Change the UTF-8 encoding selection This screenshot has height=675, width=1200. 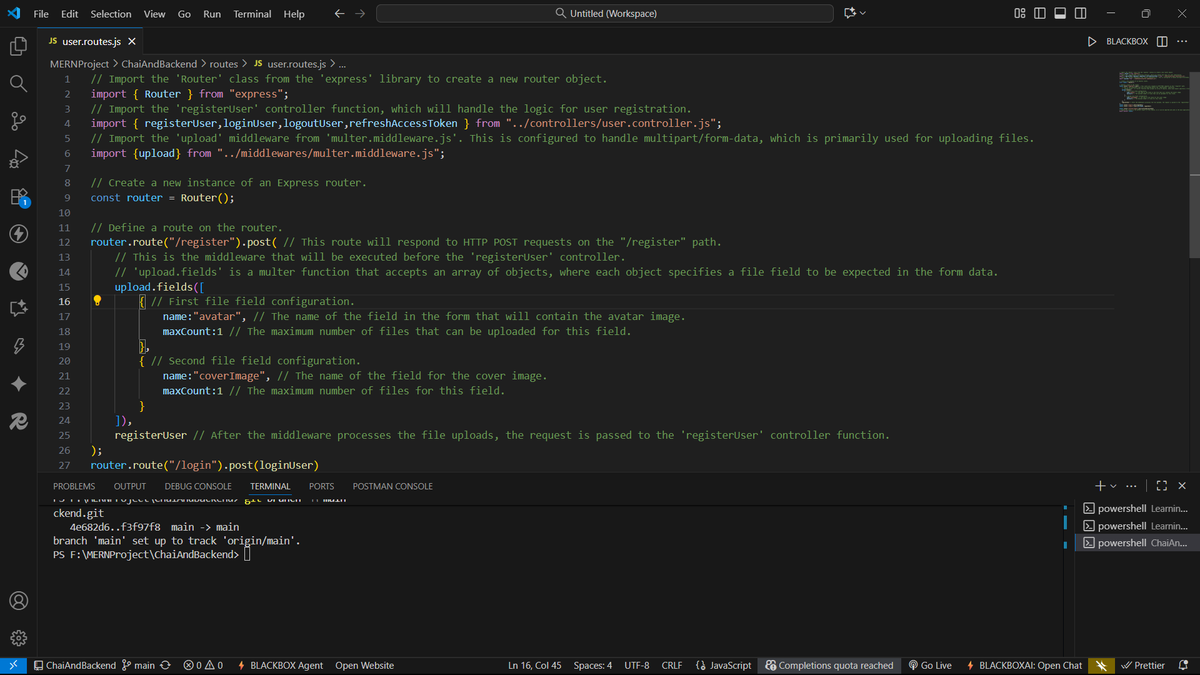[638, 665]
